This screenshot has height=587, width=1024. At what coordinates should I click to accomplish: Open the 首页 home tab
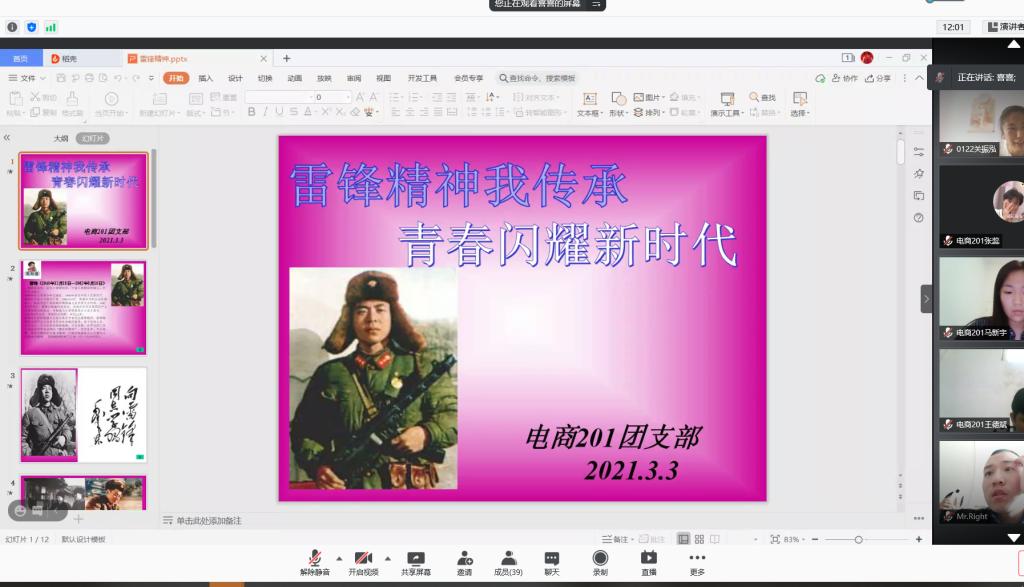click(21, 58)
